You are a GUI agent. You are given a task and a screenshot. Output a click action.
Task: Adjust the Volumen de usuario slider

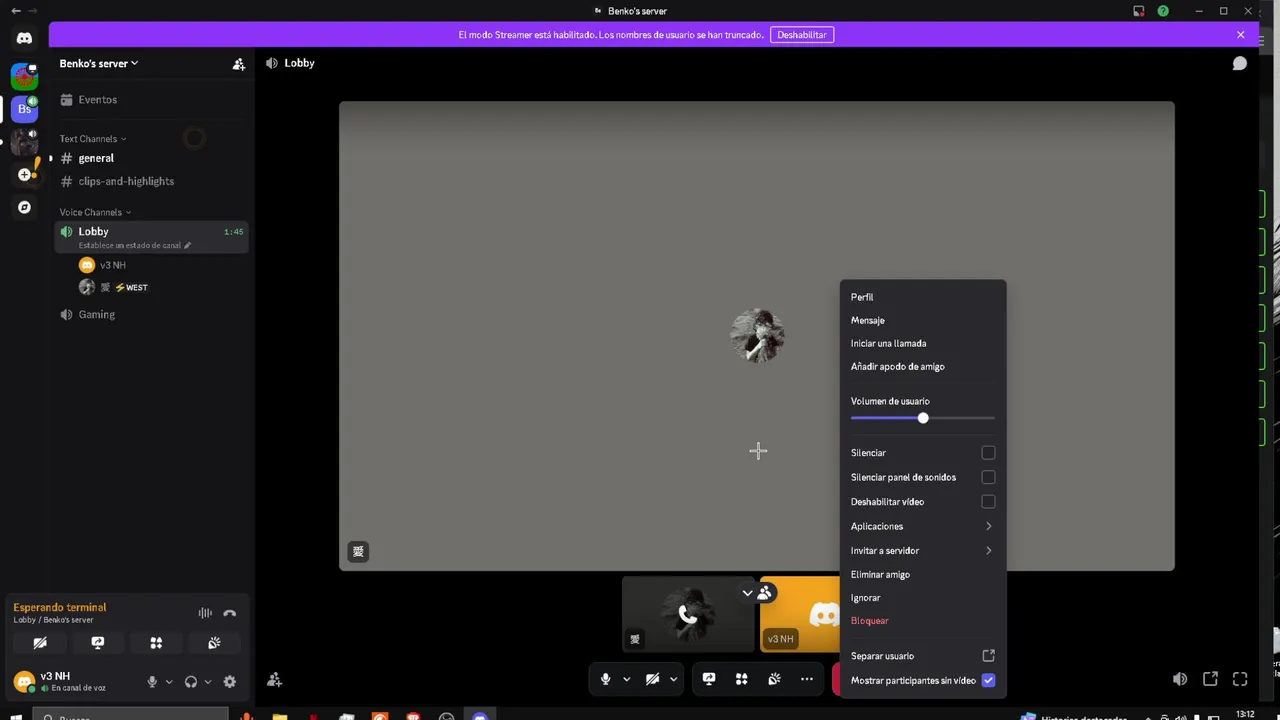(922, 418)
